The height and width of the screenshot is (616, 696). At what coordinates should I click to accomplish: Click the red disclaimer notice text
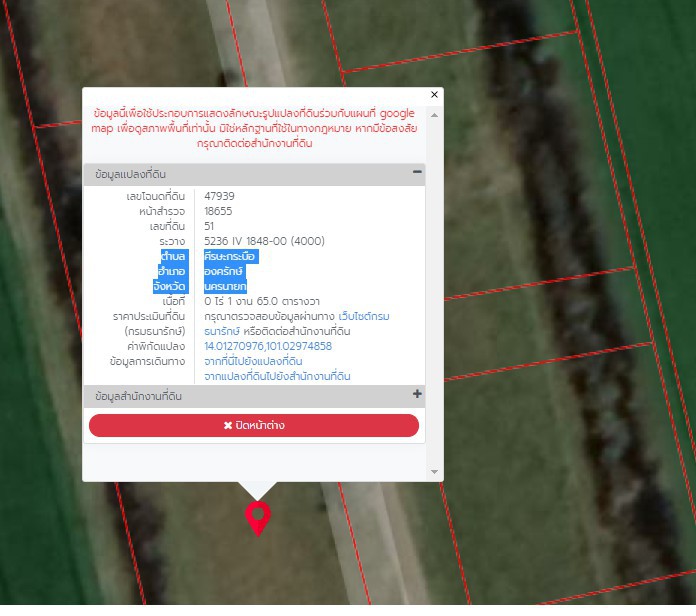point(254,128)
